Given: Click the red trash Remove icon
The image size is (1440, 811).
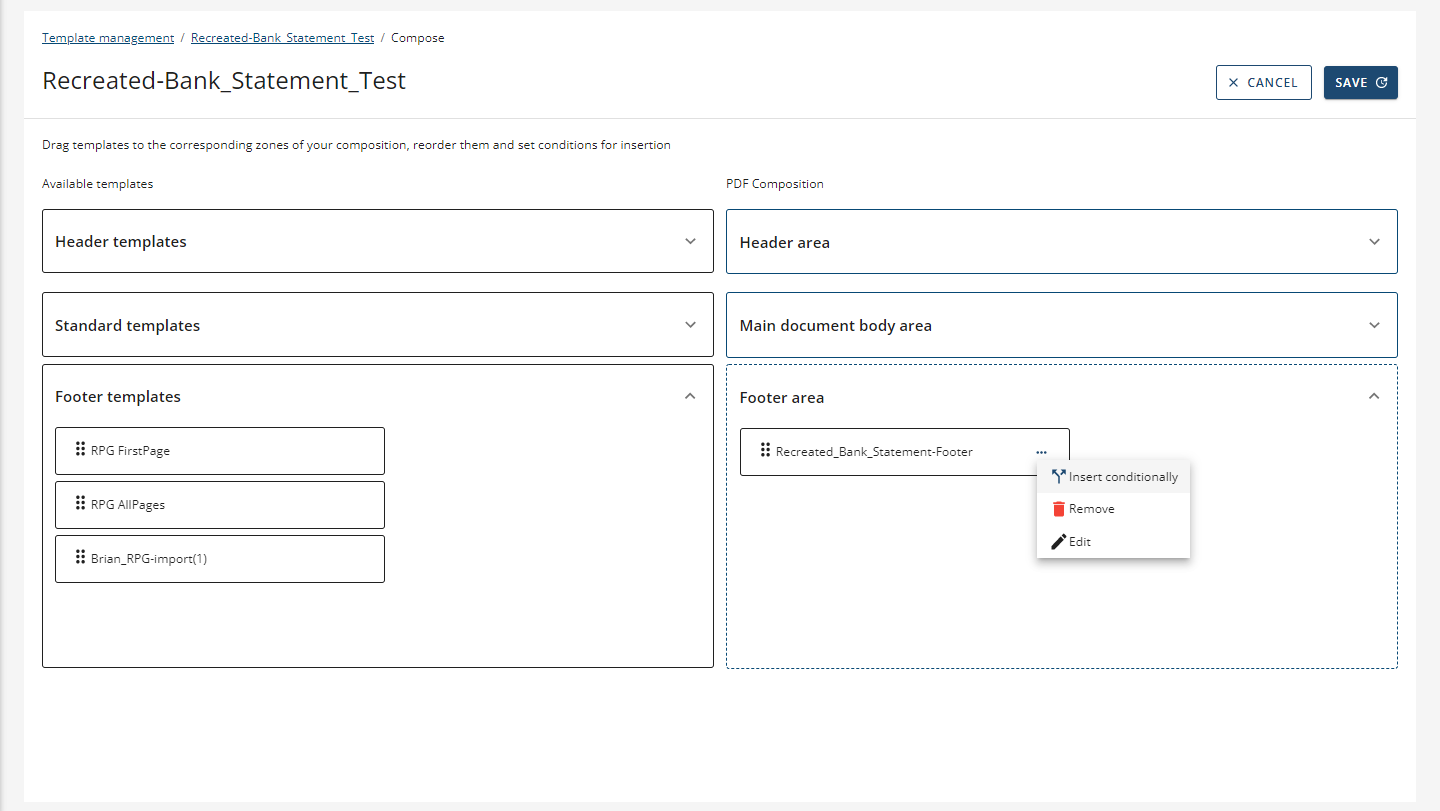Looking at the screenshot, I should click(x=1058, y=509).
